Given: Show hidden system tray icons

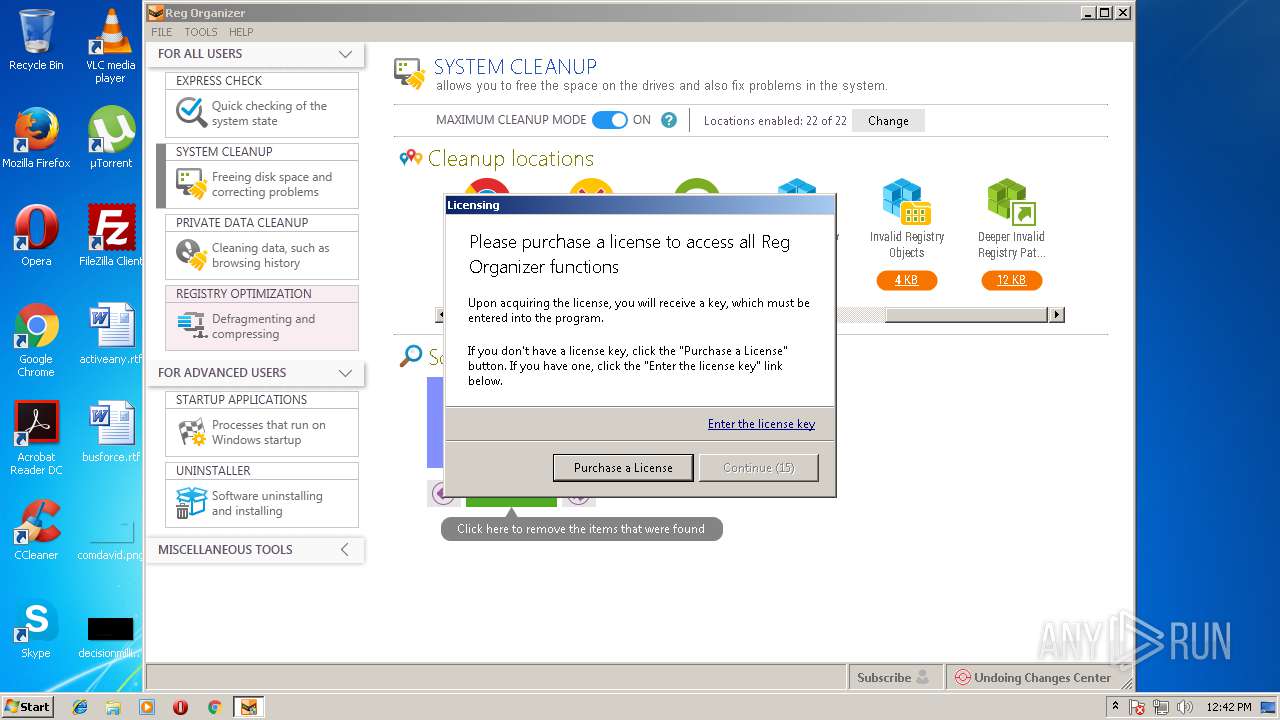Looking at the screenshot, I should click(1115, 706).
